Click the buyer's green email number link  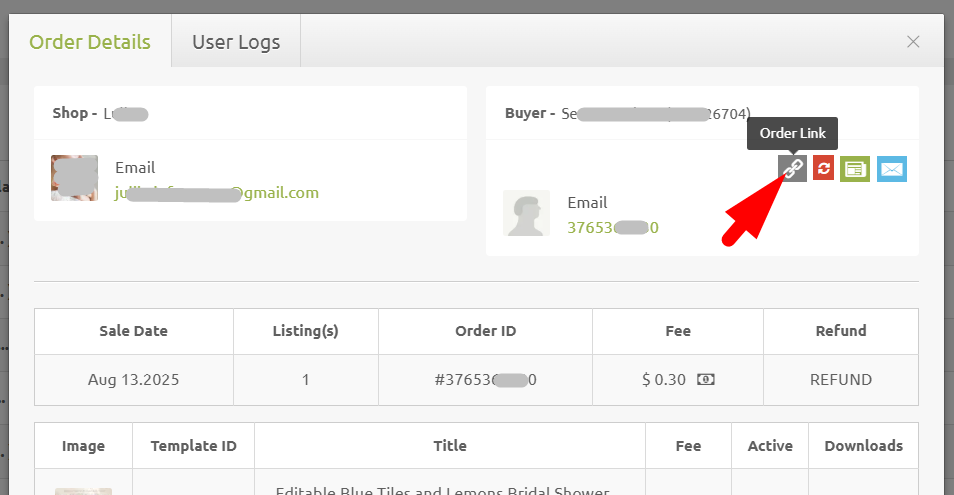[x=613, y=227]
